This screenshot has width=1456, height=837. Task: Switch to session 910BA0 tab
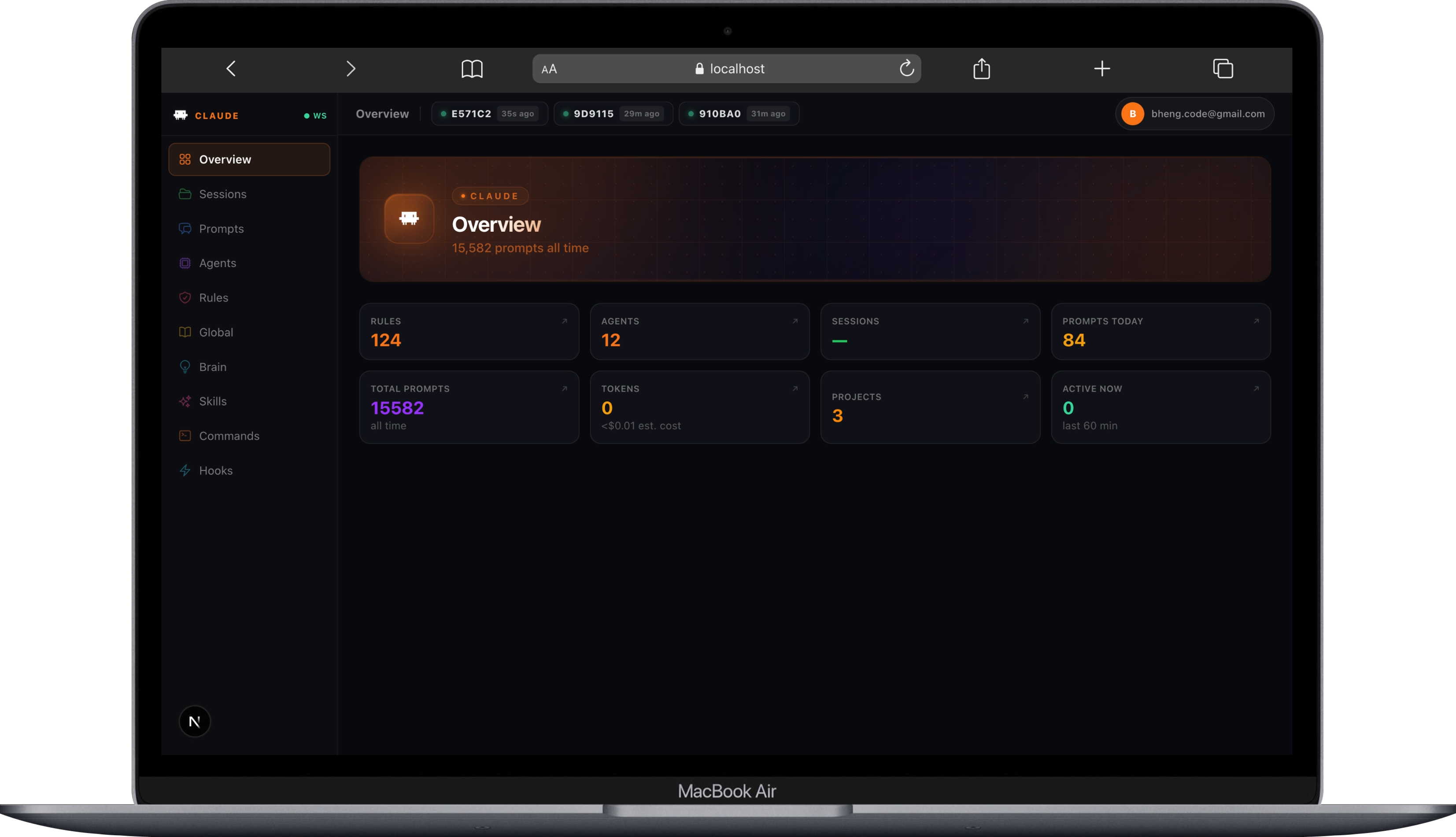[738, 114]
